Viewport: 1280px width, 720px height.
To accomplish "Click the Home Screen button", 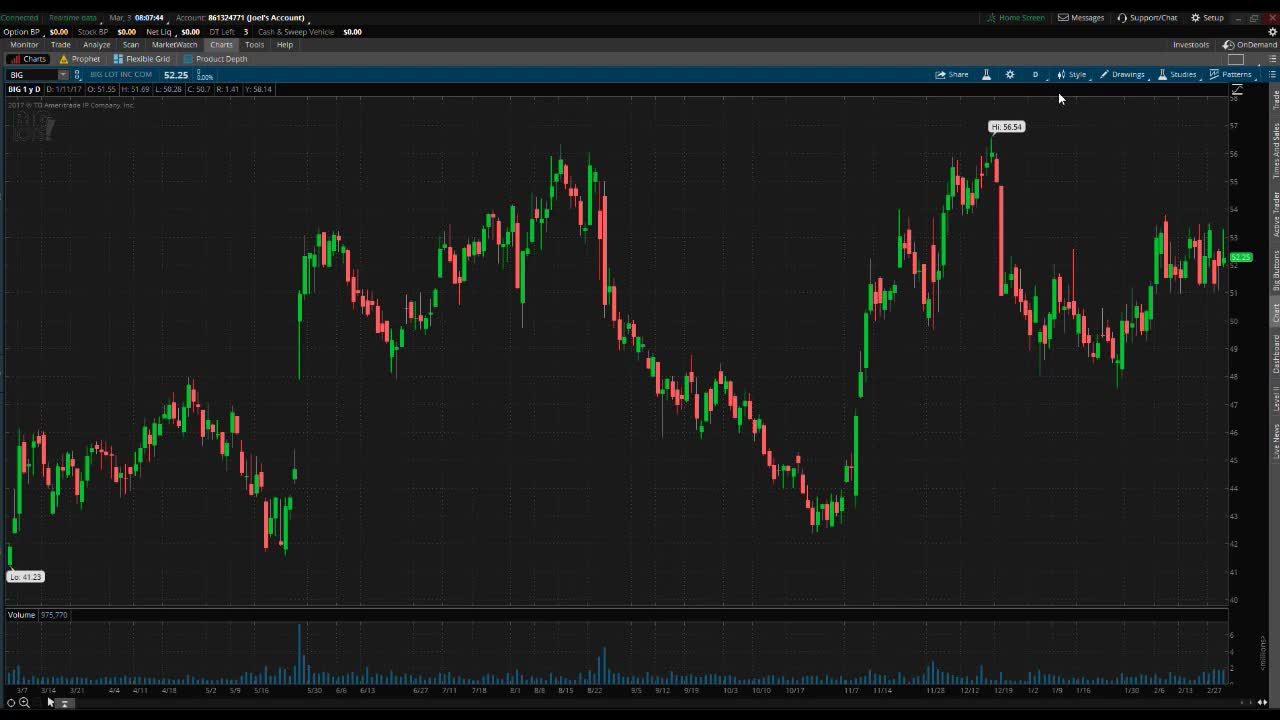I will [1016, 18].
